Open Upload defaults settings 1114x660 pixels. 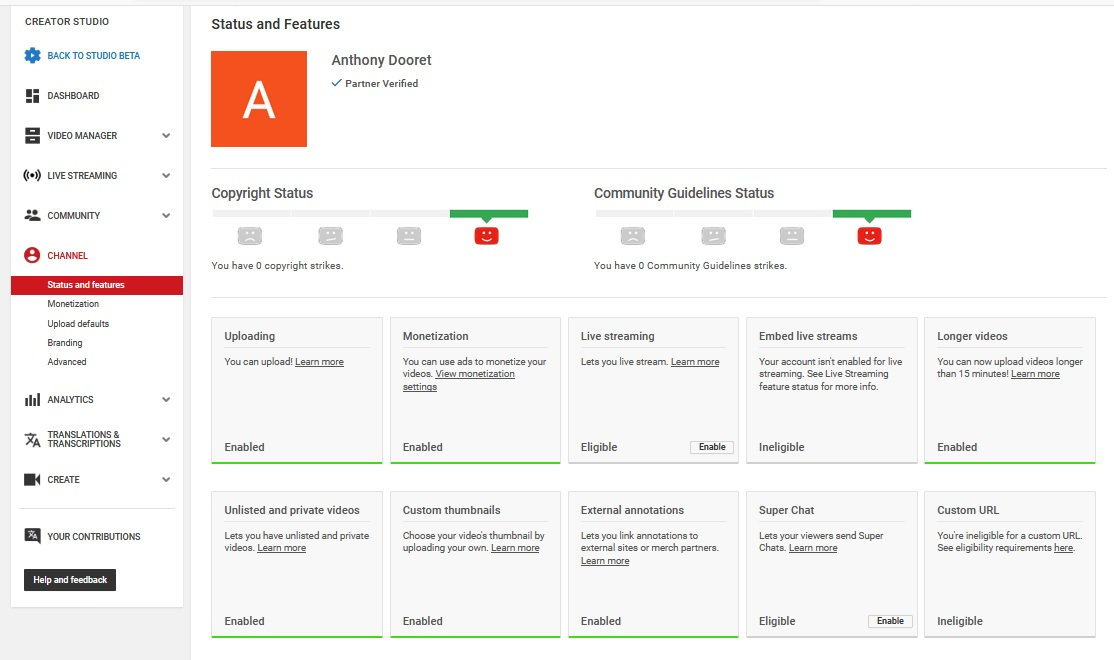click(78, 324)
